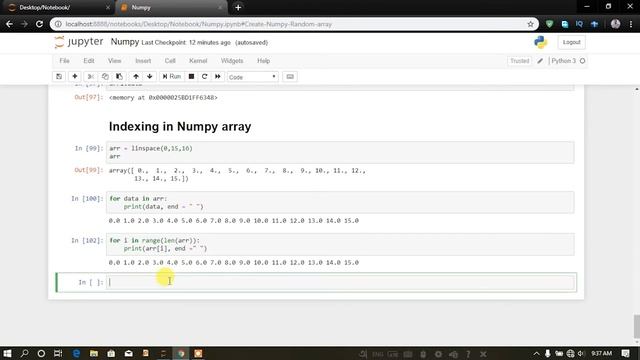Open Microsoft Edge from the taskbar

(x=76, y=353)
